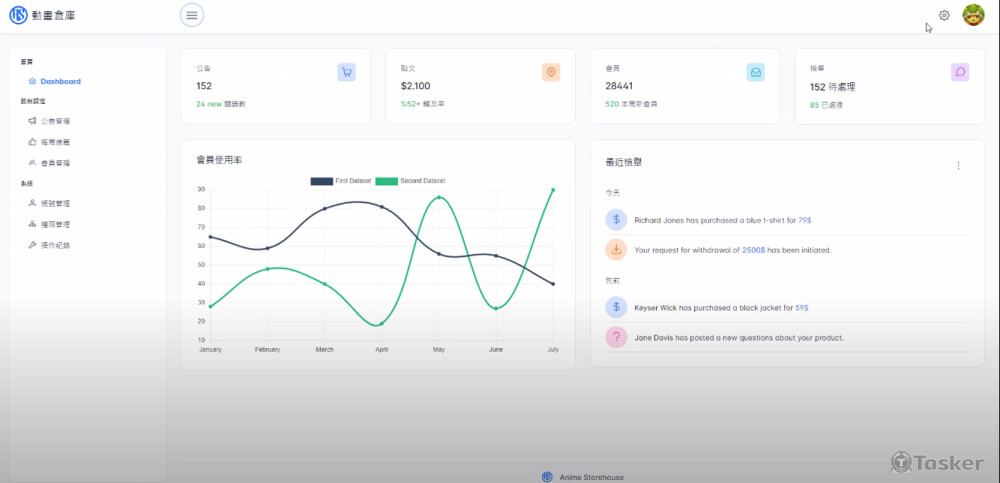Toggle Second Dataset legend visibility

point(410,181)
